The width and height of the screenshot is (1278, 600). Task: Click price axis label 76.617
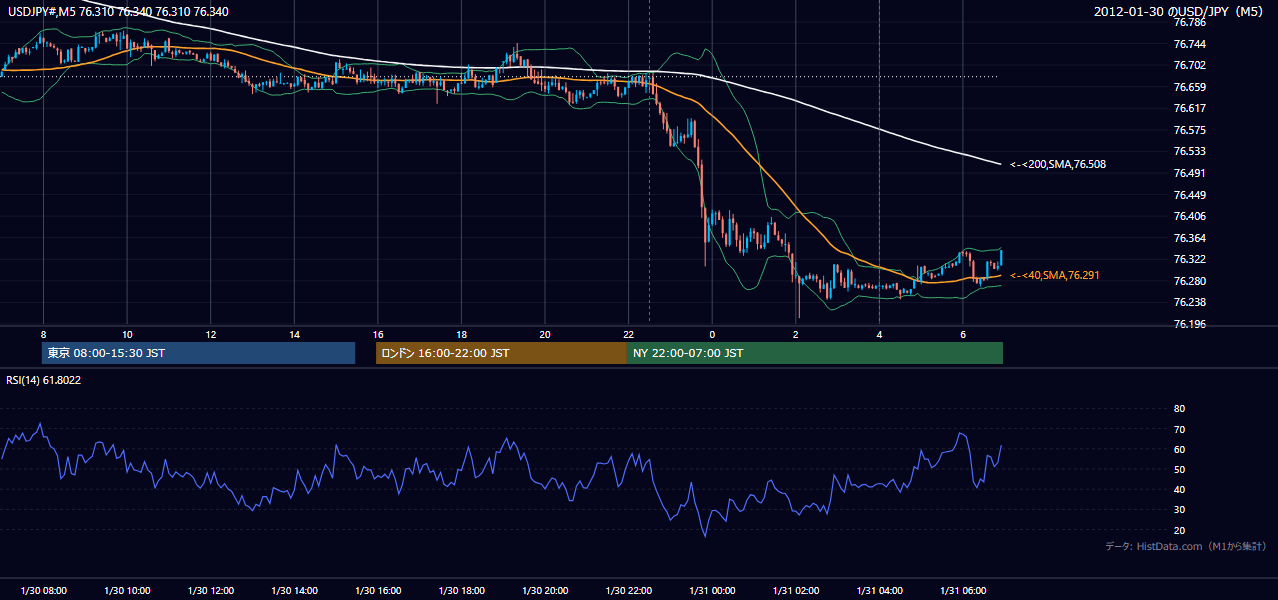pyautogui.click(x=1188, y=108)
